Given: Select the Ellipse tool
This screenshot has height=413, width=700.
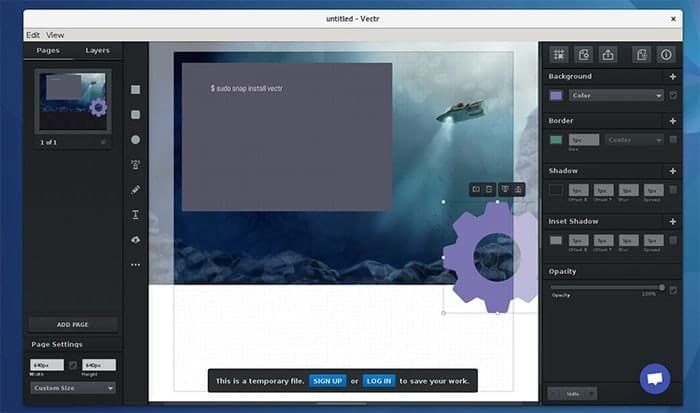Looking at the screenshot, I should coord(135,140).
